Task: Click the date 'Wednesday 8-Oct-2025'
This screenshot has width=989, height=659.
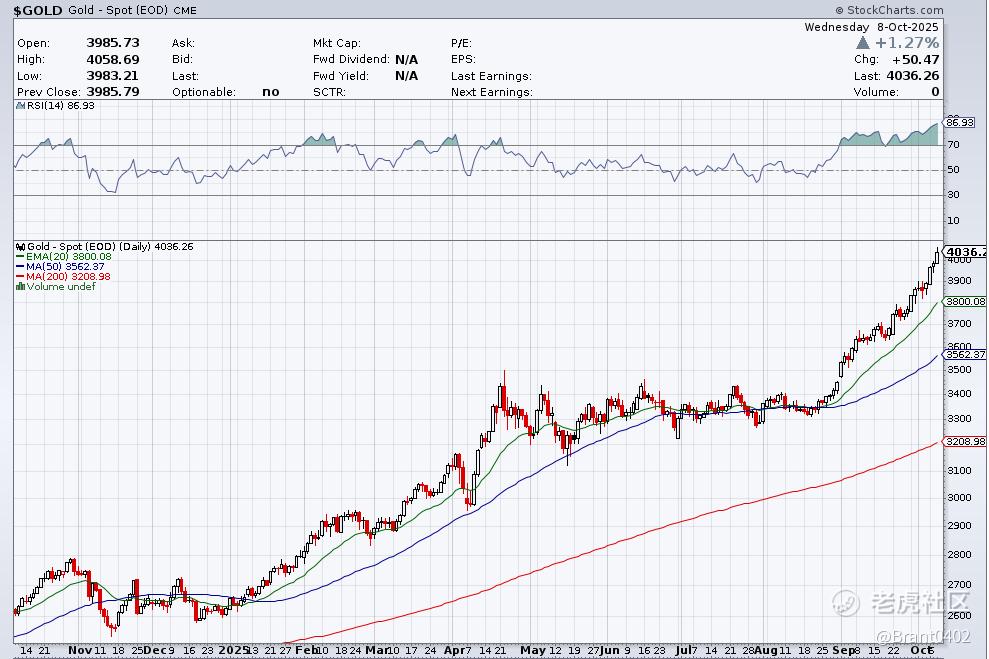Action: coord(872,27)
